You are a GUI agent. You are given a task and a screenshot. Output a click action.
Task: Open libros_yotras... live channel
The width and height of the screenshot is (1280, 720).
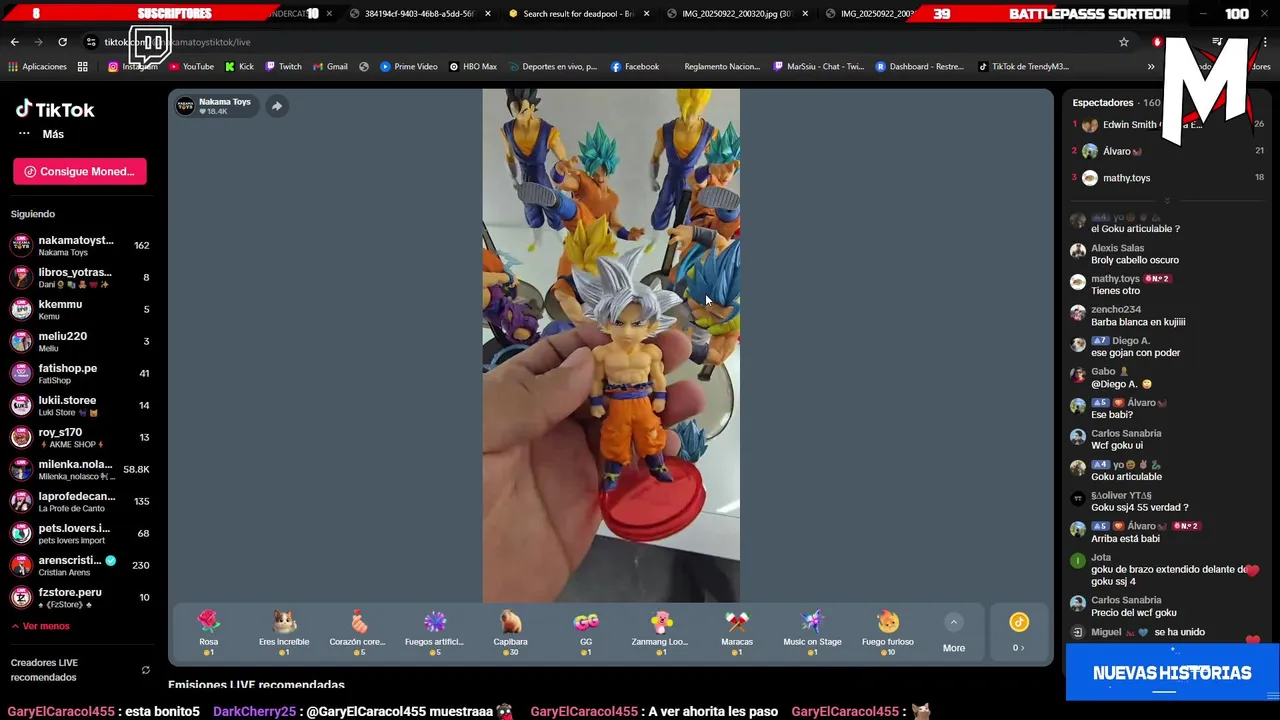point(80,278)
